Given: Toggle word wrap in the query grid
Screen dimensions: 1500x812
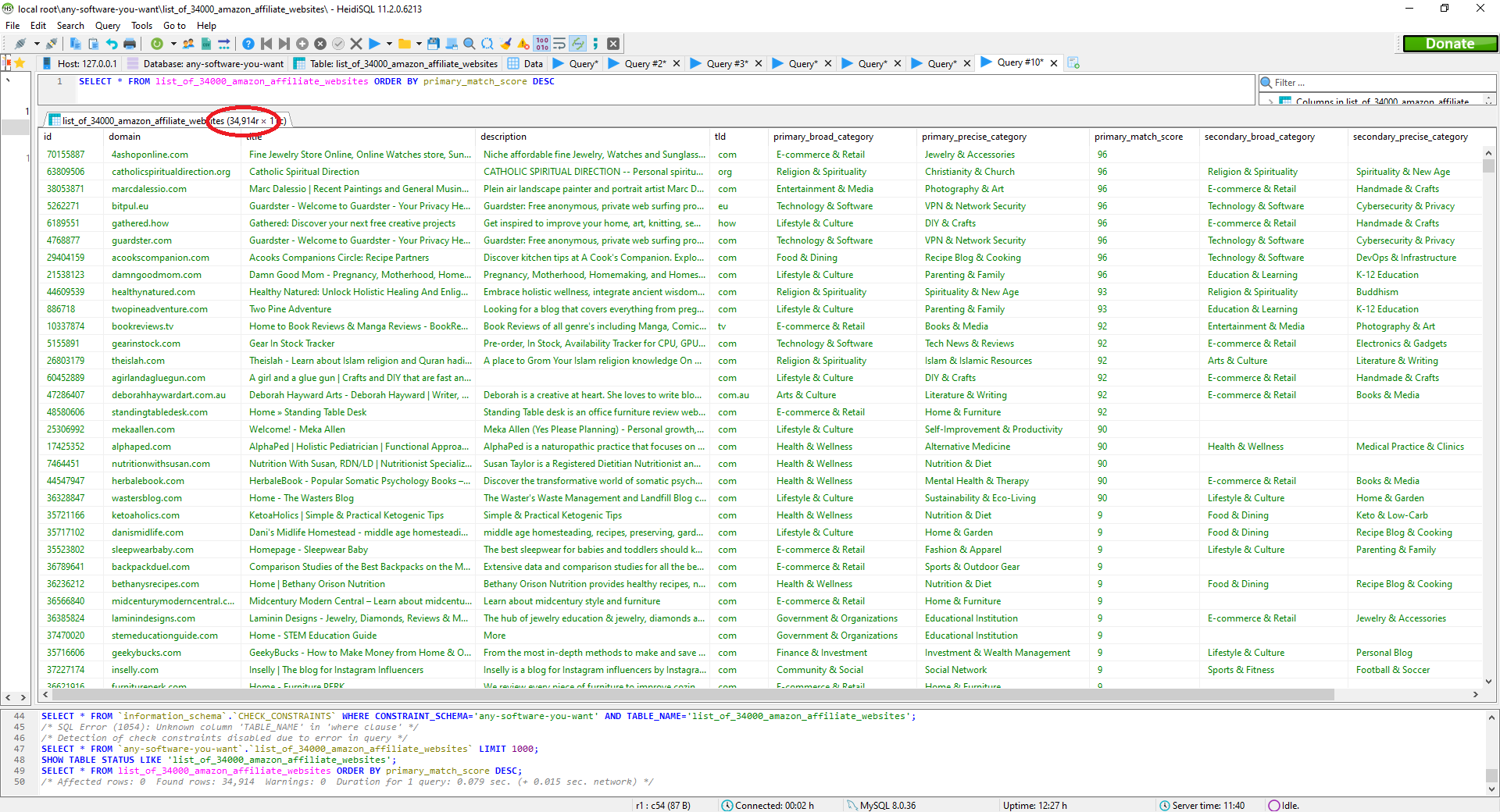Looking at the screenshot, I should click(558, 44).
